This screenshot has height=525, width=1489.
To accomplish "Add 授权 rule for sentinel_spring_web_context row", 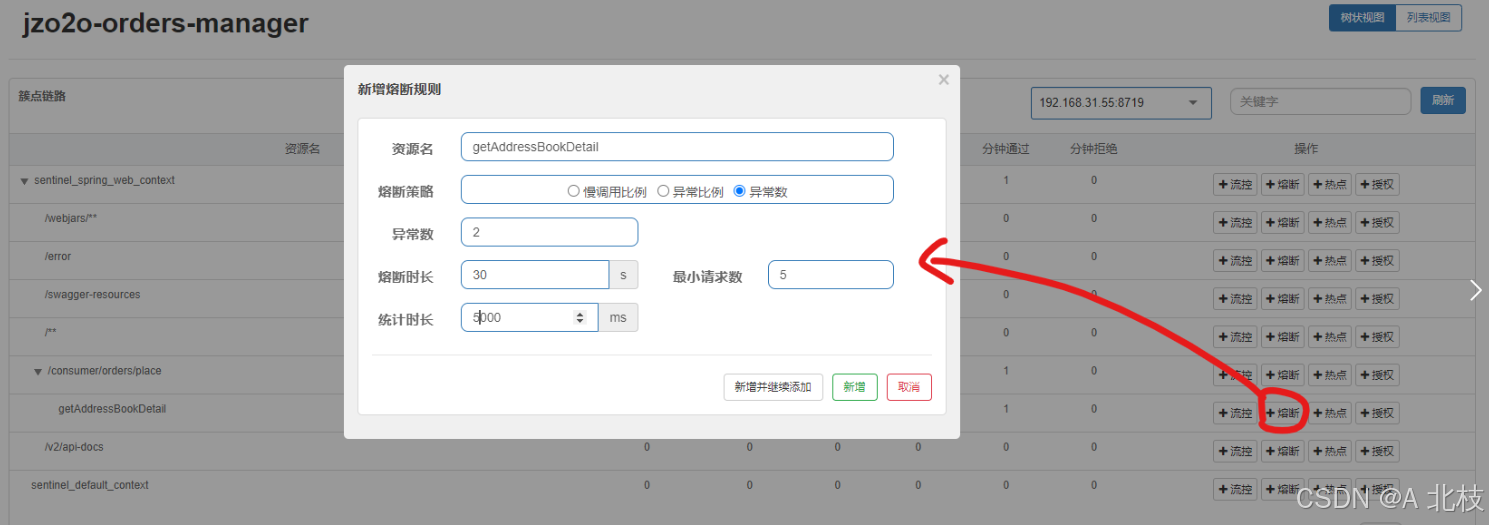I will point(1377,184).
